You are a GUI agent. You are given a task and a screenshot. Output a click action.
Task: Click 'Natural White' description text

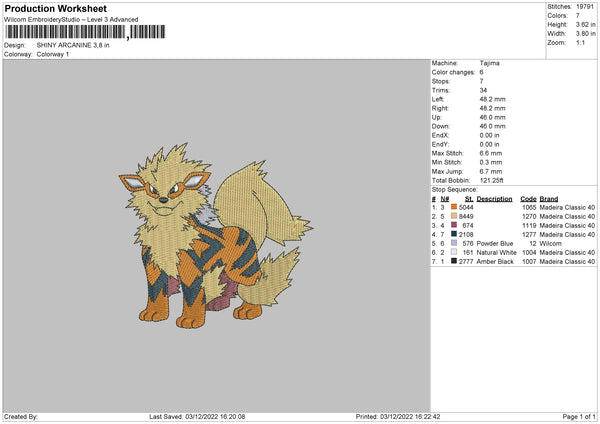click(497, 253)
